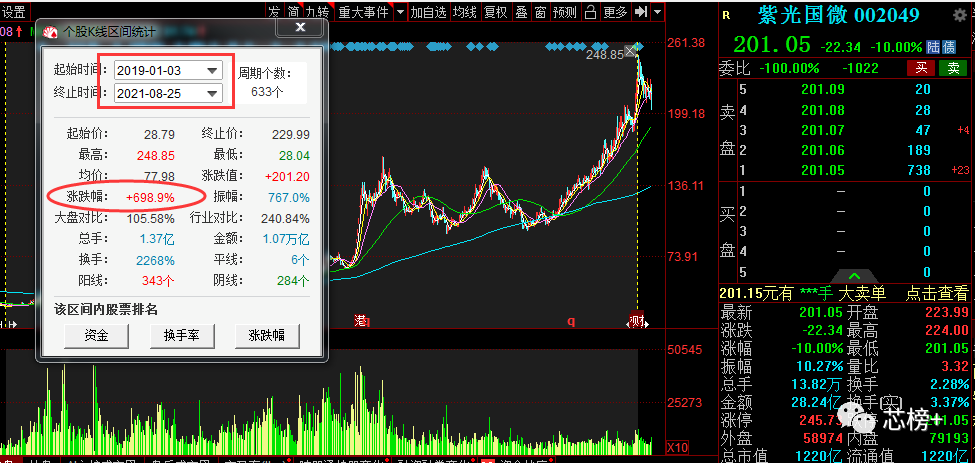The width and height of the screenshot is (975, 463).
Task: Click the 量比 value 3.32
Action: 956,367
